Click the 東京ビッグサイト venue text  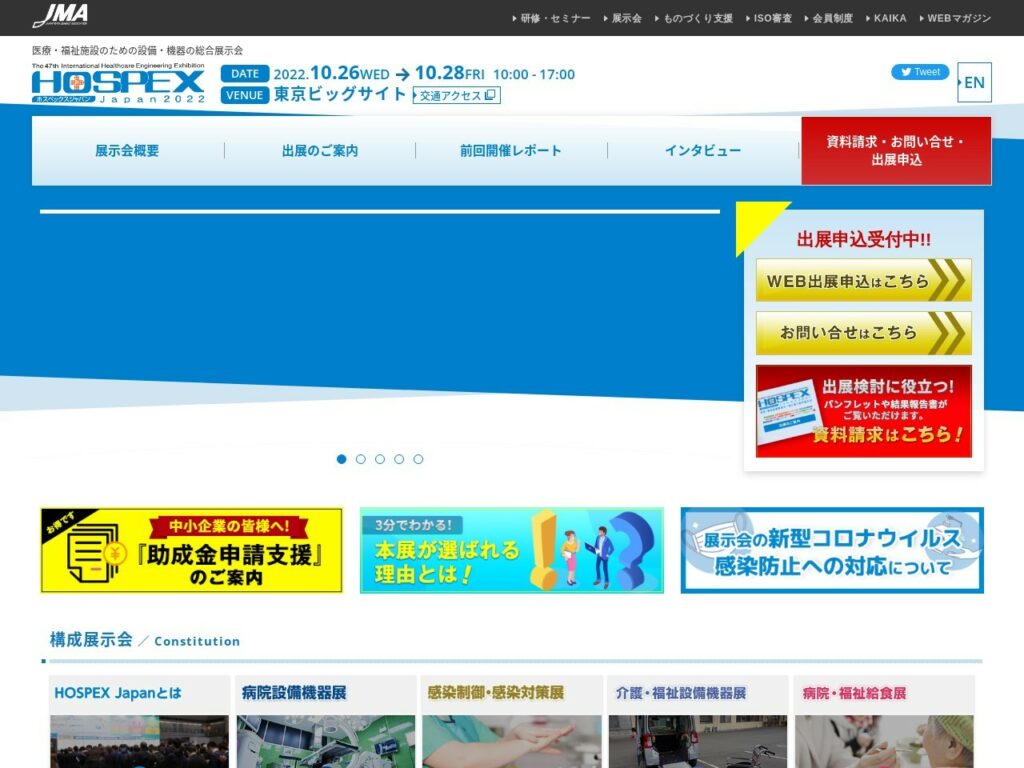point(340,94)
